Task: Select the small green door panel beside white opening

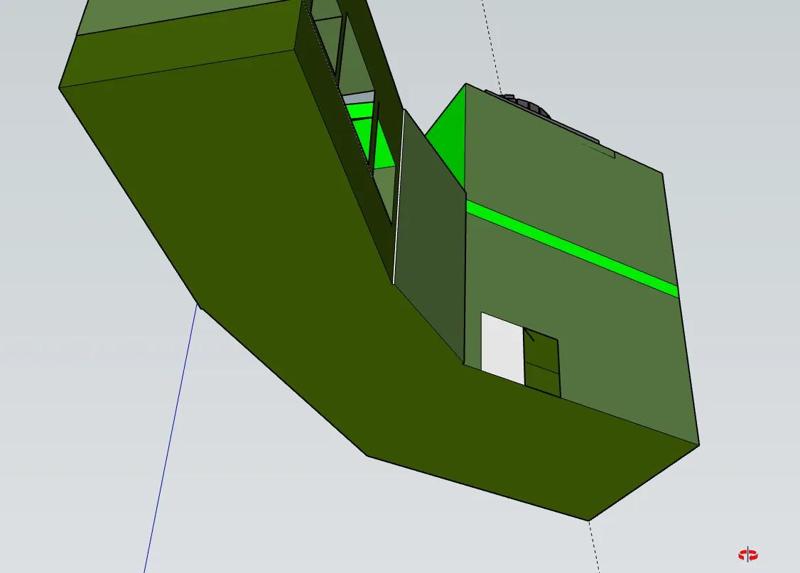Action: [x=542, y=363]
